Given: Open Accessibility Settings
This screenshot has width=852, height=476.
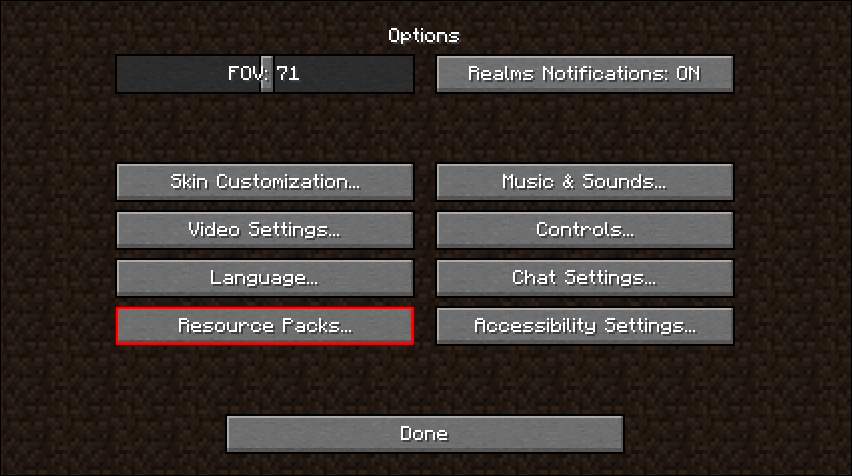Looking at the screenshot, I should [x=585, y=326].
